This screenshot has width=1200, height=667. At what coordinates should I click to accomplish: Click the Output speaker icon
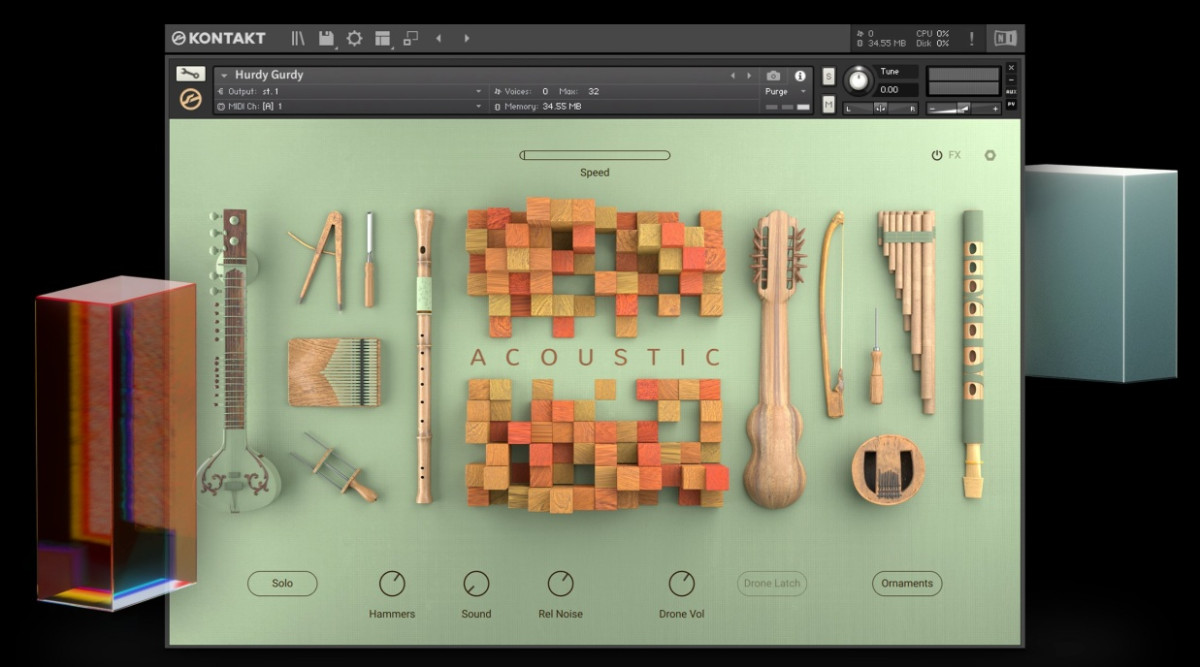221,91
